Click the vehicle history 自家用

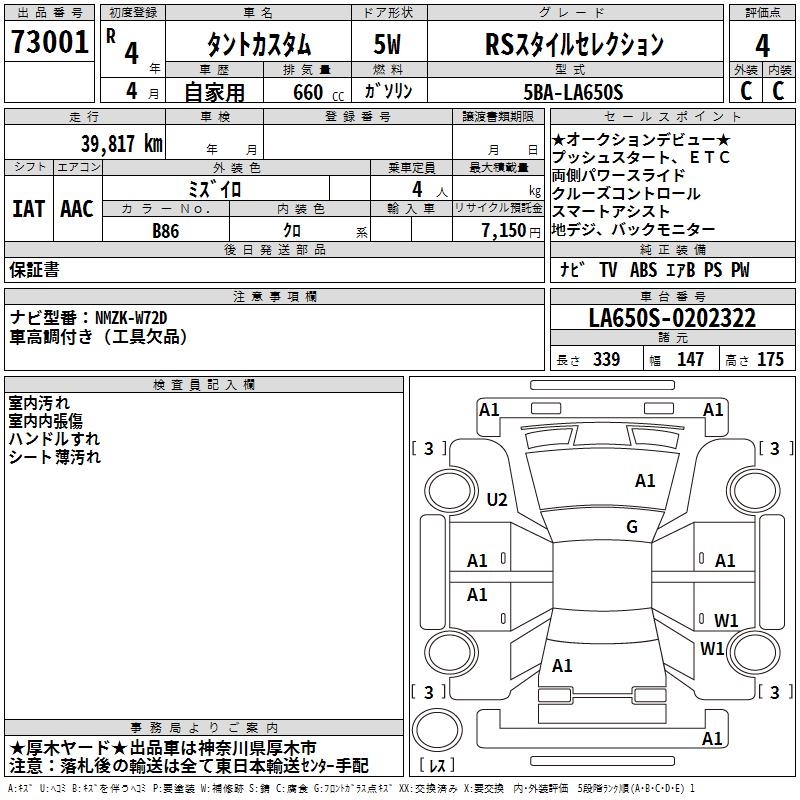(x=214, y=92)
